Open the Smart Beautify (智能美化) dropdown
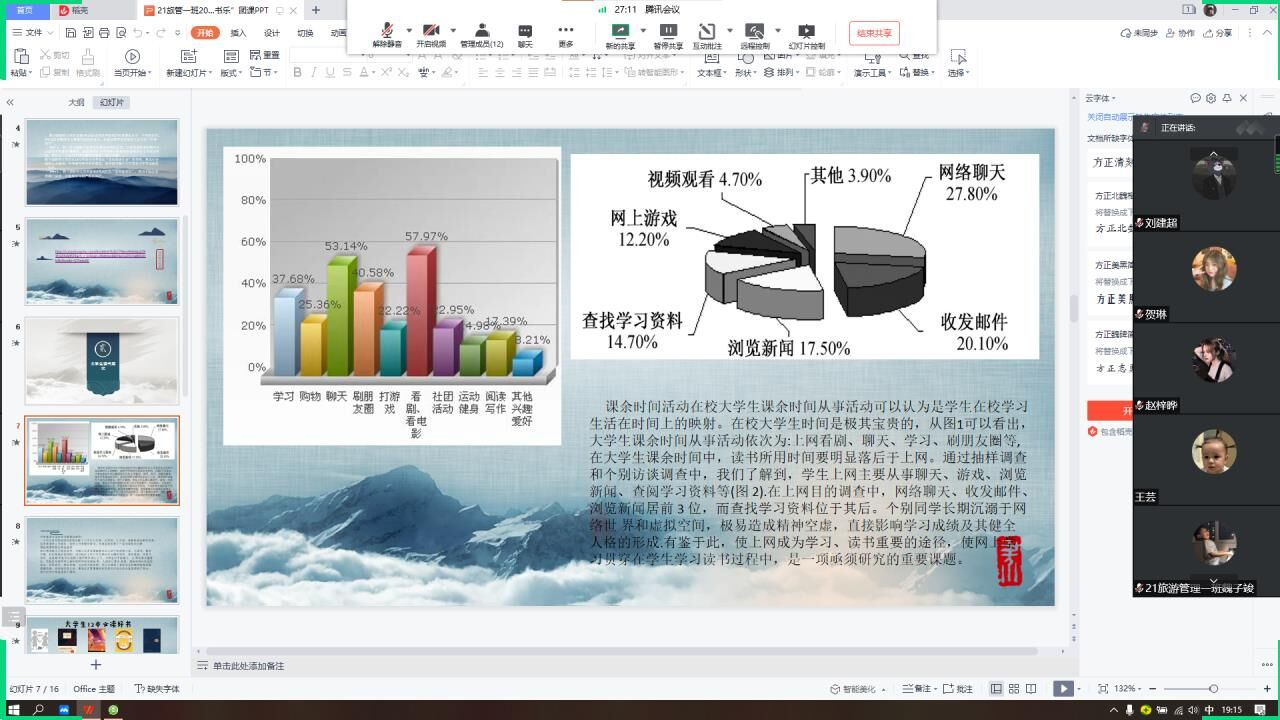 point(858,689)
